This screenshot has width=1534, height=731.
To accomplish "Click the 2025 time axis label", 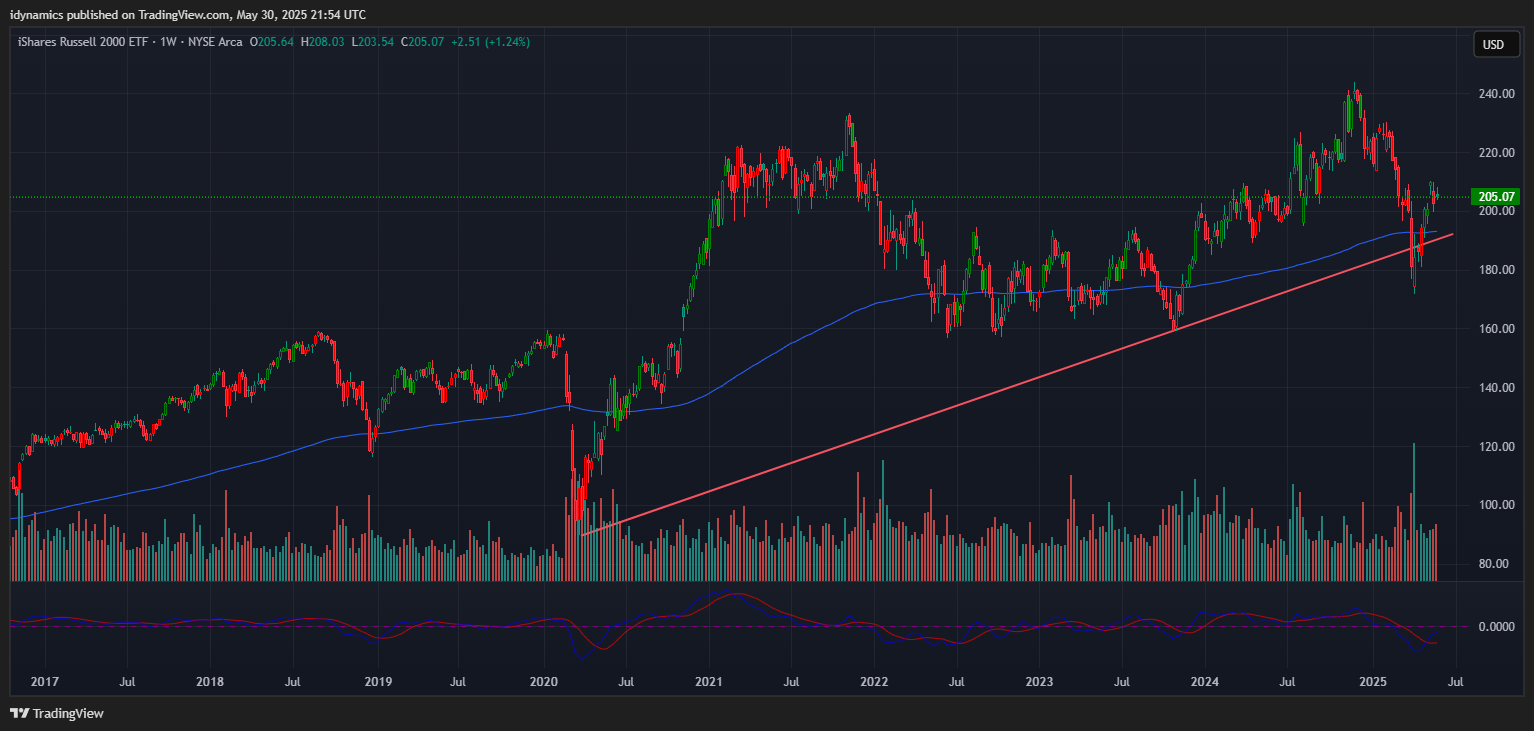I will pos(1372,683).
